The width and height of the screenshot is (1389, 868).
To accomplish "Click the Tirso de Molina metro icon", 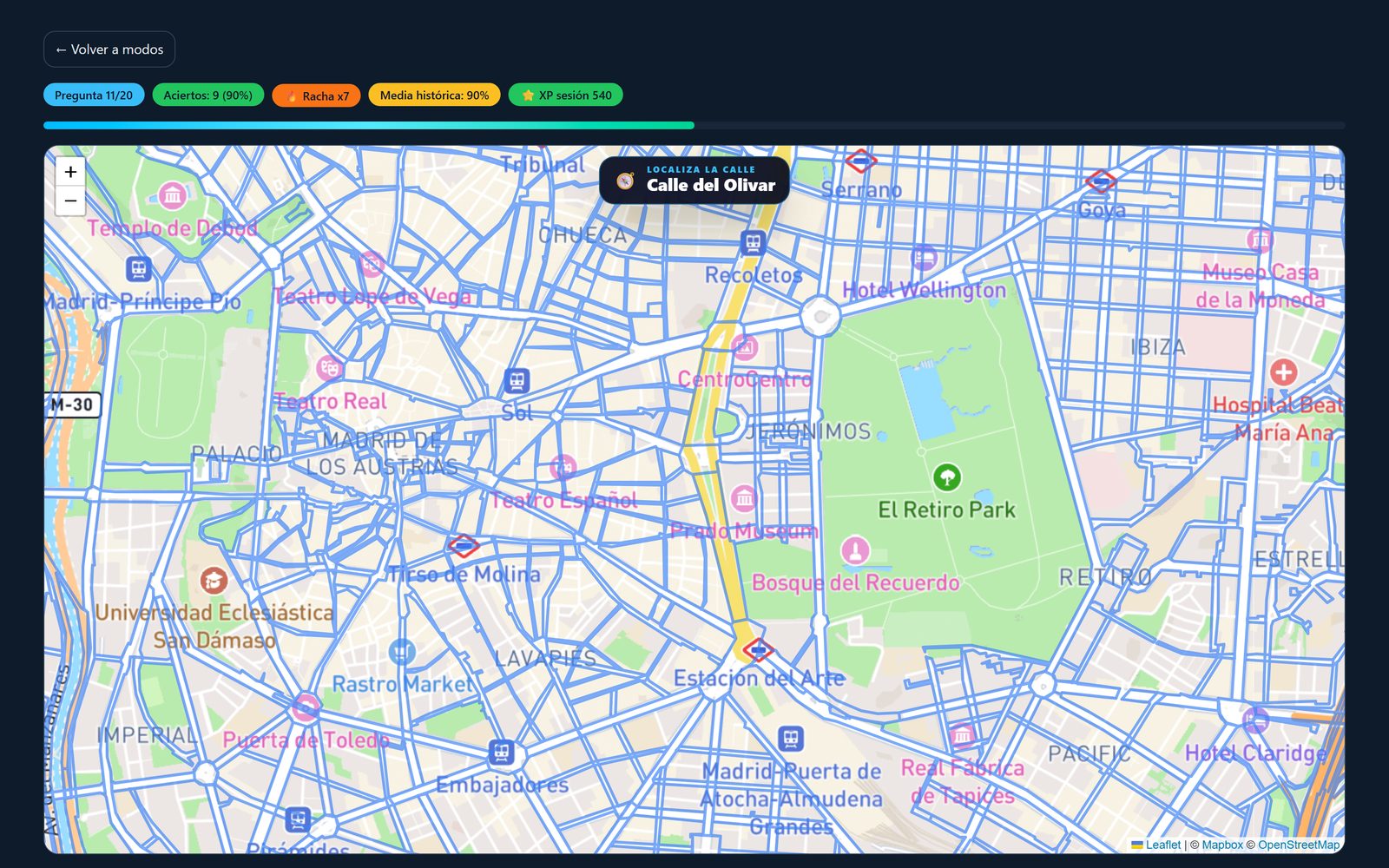I will (x=463, y=546).
